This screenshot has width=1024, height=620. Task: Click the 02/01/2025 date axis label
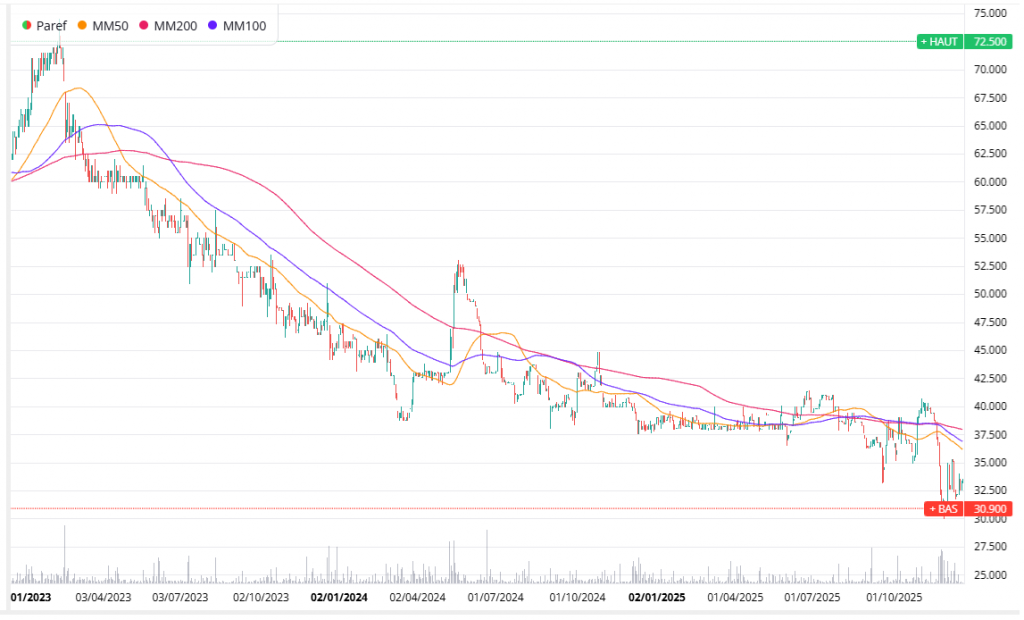(x=656, y=597)
